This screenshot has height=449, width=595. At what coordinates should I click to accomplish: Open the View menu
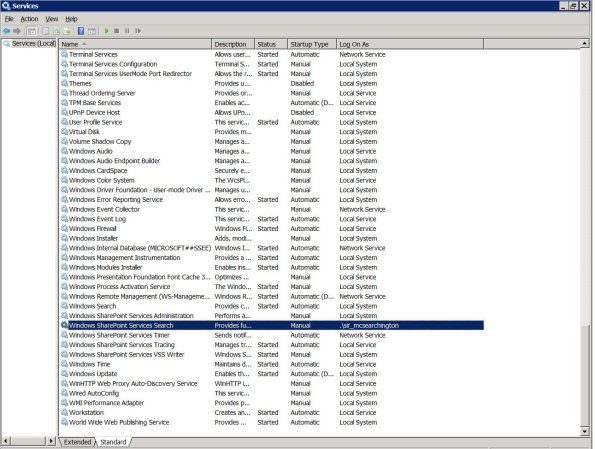click(x=52, y=19)
